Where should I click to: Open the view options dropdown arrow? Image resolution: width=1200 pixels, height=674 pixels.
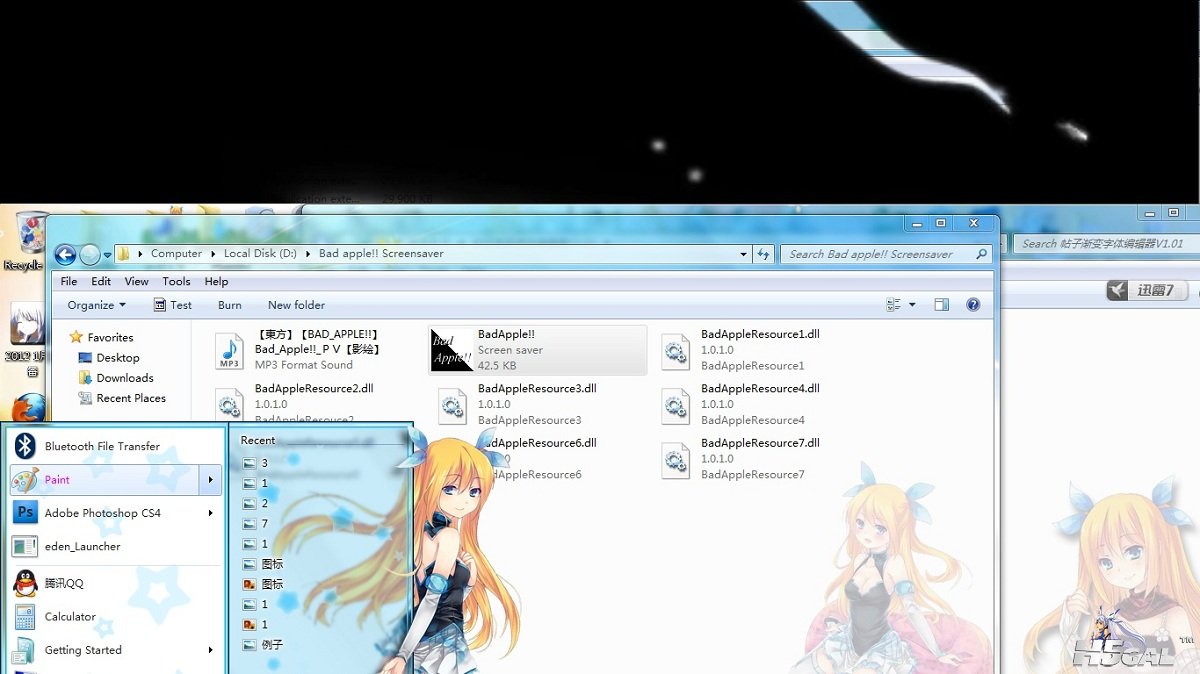click(912, 305)
